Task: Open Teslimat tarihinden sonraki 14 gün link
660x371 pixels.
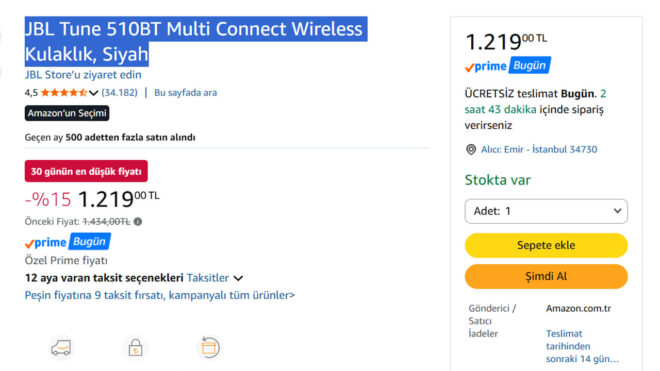Action: [x=582, y=346]
